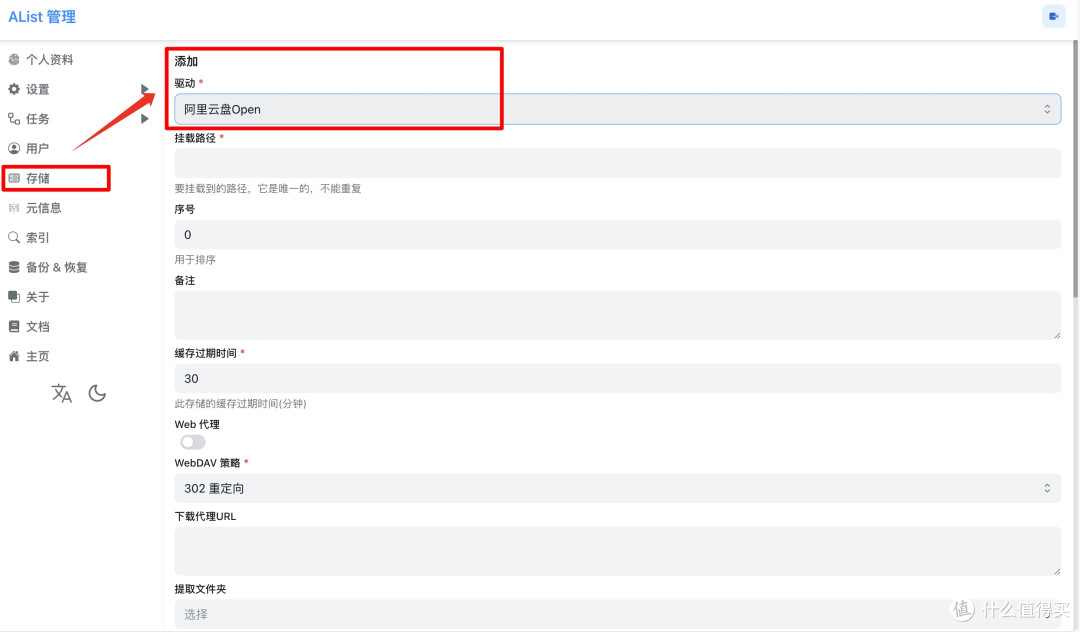Click the AList 管理 title link
This screenshot has width=1080, height=632.
(42, 17)
